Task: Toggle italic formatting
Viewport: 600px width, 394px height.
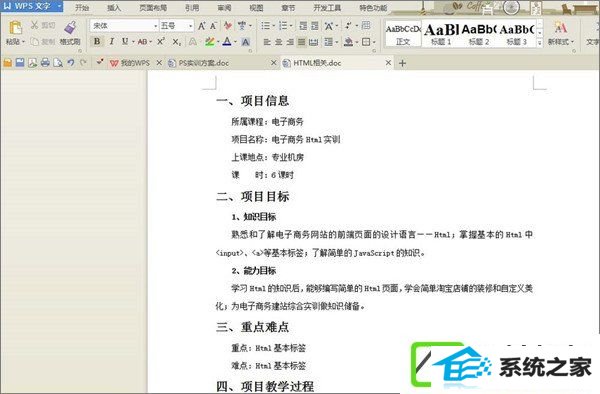Action: click(111, 41)
